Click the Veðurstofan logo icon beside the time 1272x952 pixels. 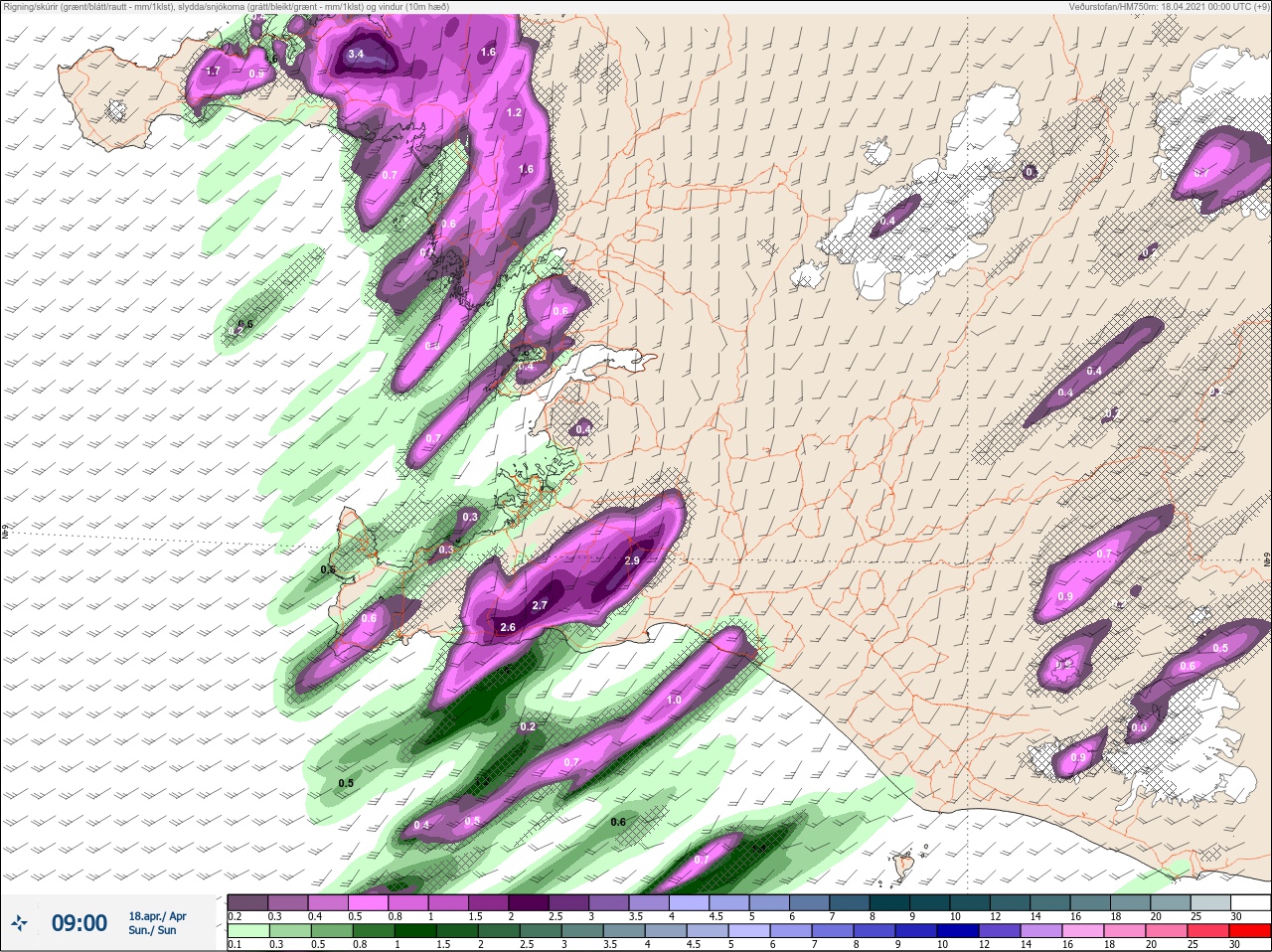[x=18, y=924]
